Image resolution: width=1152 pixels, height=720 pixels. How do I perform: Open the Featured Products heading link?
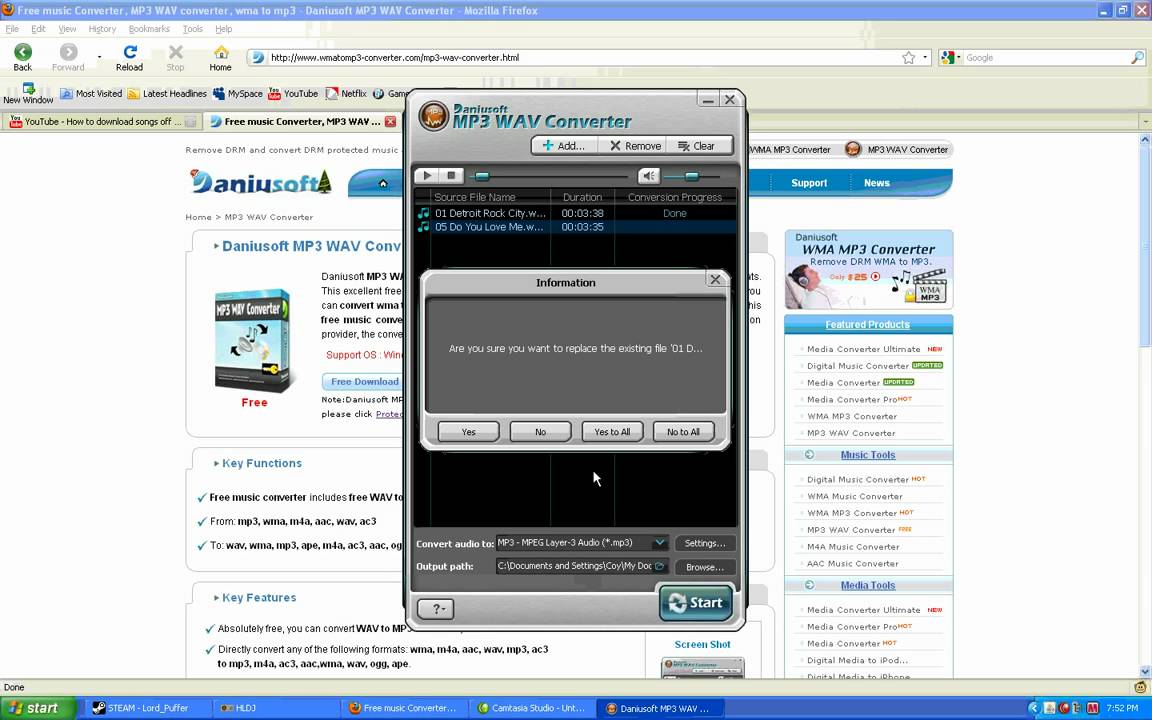click(867, 324)
